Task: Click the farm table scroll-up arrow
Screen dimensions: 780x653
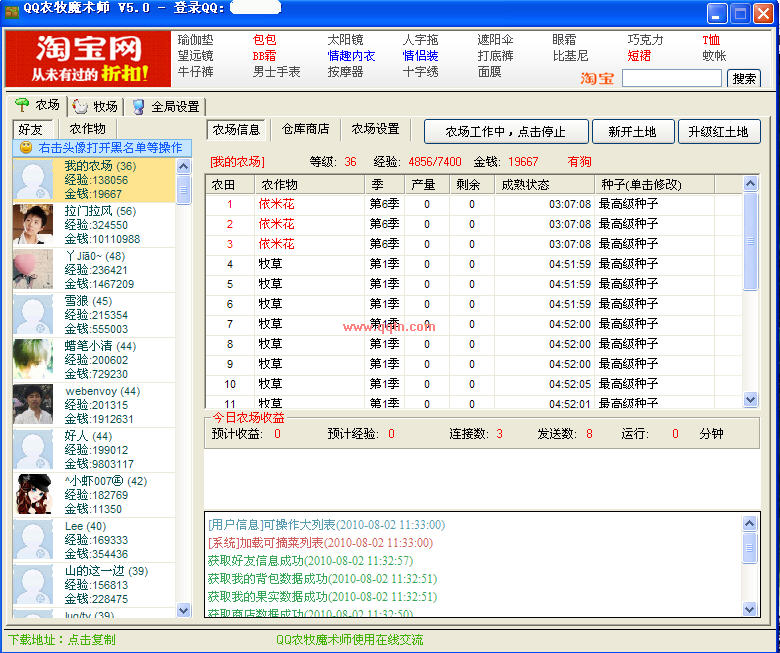Action: click(750, 184)
